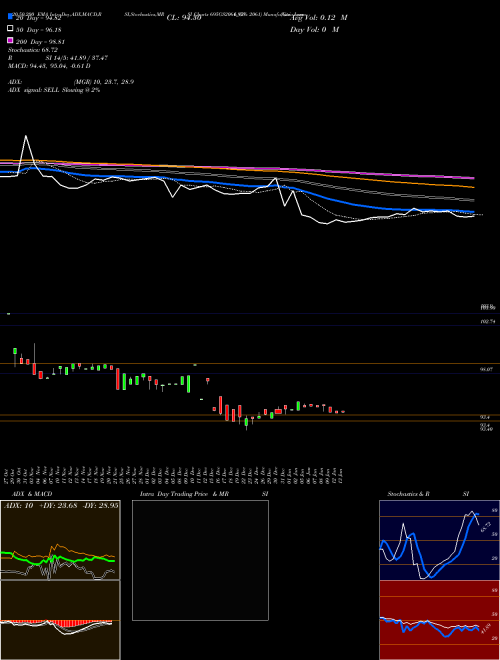The height and width of the screenshot is (660, 500).
Task: Click the 'MACD: 94.43, 95.04, -0.61 D' readout
Action: [x=49, y=66]
